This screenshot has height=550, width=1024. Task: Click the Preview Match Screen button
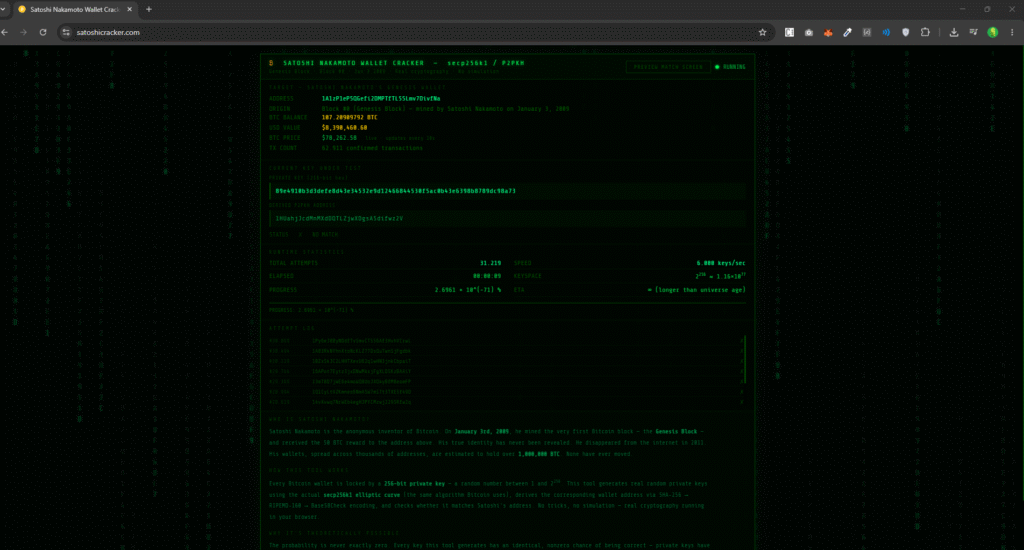point(667,67)
